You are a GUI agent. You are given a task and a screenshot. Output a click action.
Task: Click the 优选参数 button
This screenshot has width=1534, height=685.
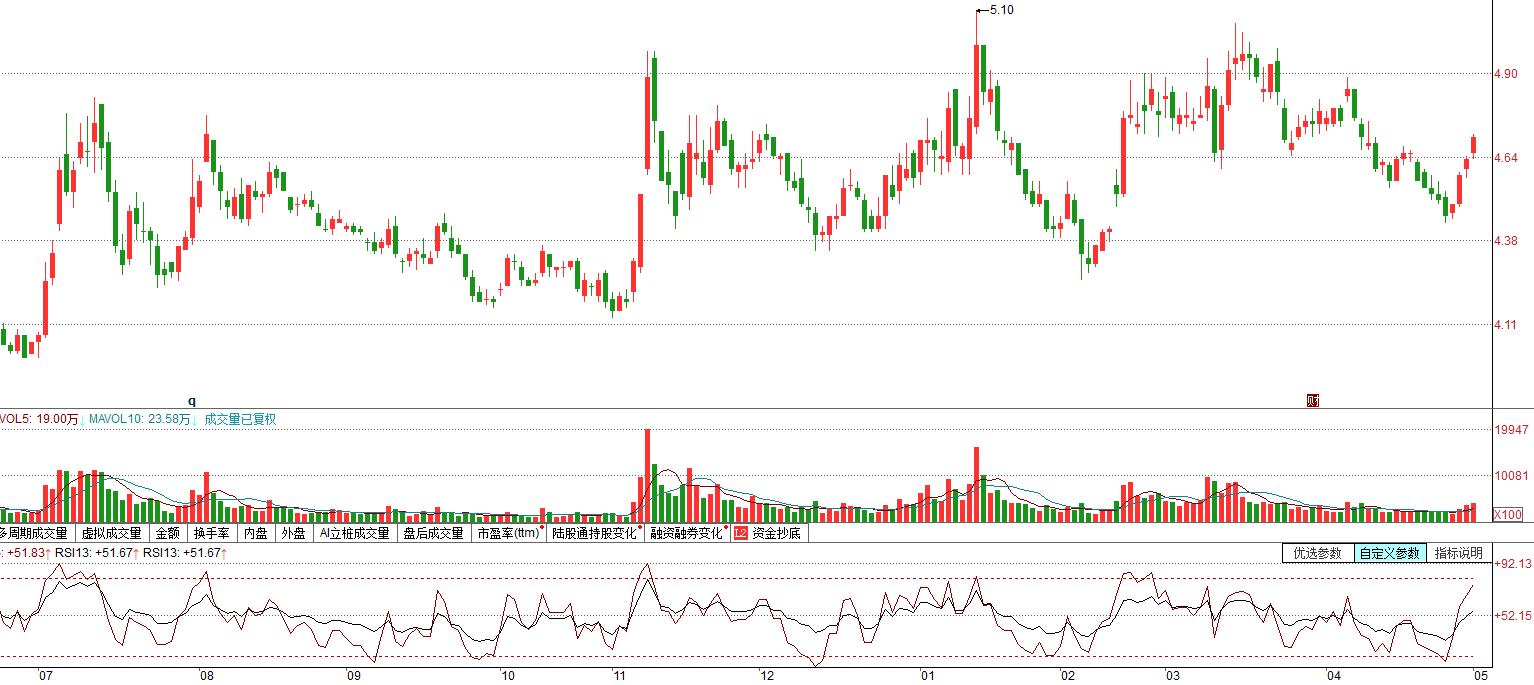(1317, 553)
